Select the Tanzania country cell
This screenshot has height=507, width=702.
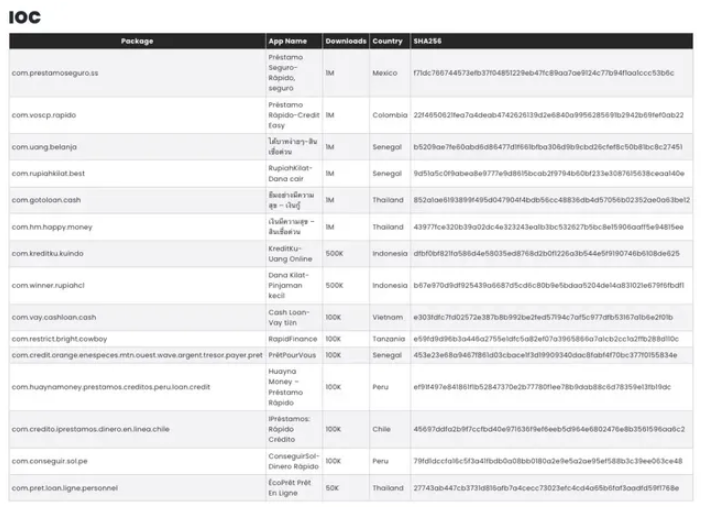coord(388,338)
